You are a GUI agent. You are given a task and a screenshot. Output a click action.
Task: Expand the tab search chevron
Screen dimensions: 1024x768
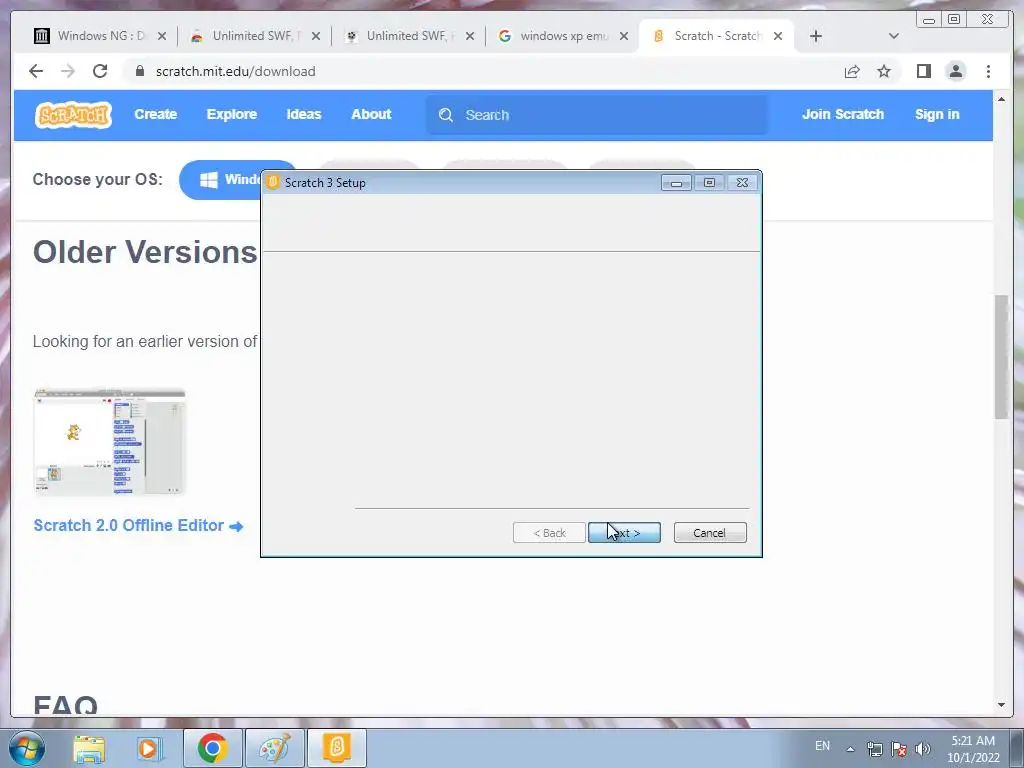point(893,36)
